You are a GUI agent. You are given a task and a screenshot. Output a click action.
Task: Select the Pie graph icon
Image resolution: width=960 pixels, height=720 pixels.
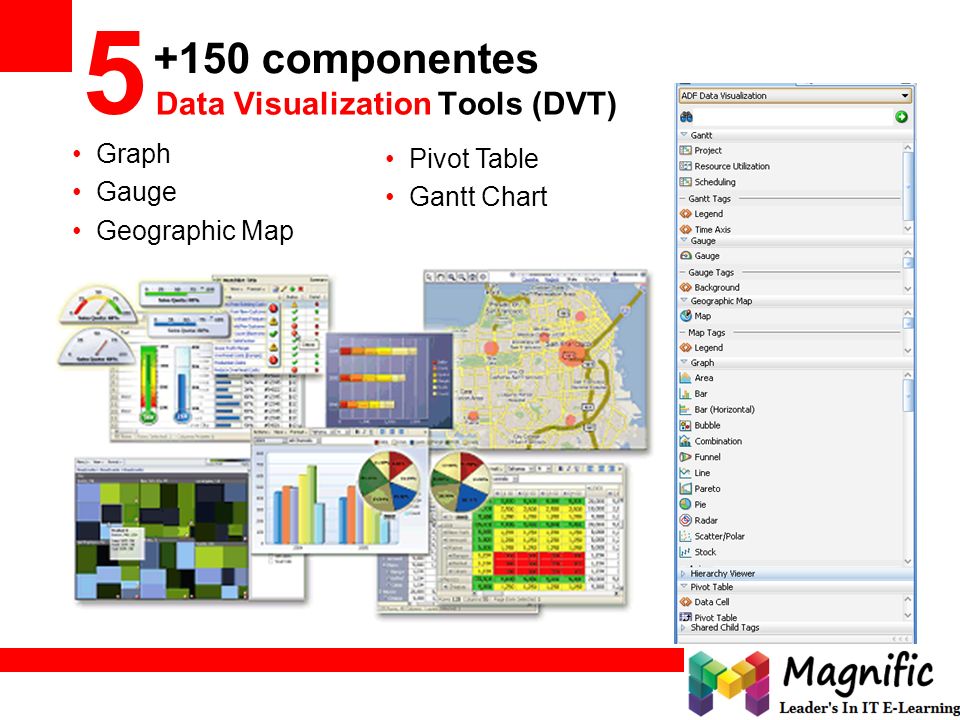tap(686, 504)
